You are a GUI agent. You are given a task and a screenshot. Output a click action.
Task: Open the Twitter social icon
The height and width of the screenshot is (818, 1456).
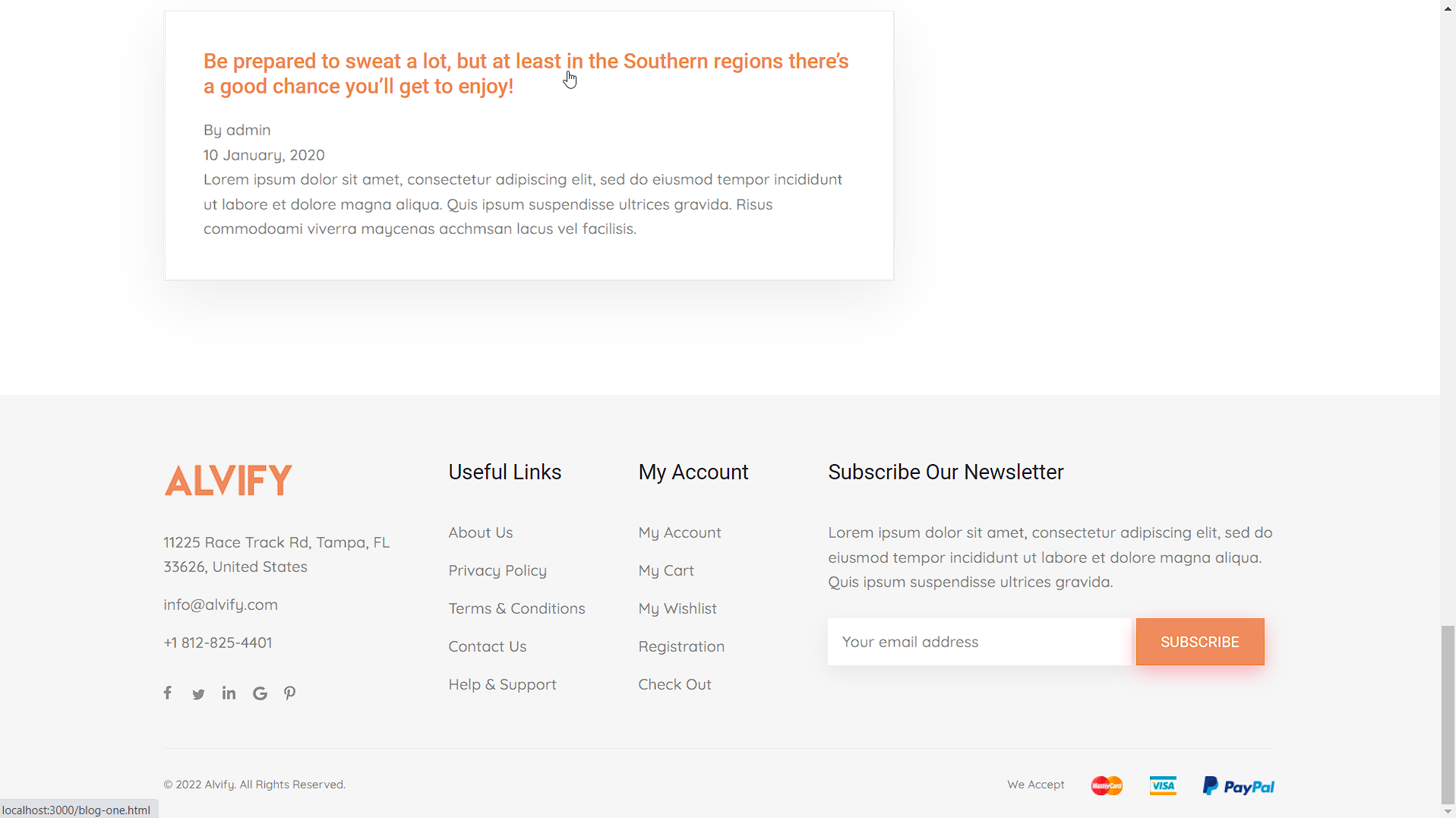(198, 694)
